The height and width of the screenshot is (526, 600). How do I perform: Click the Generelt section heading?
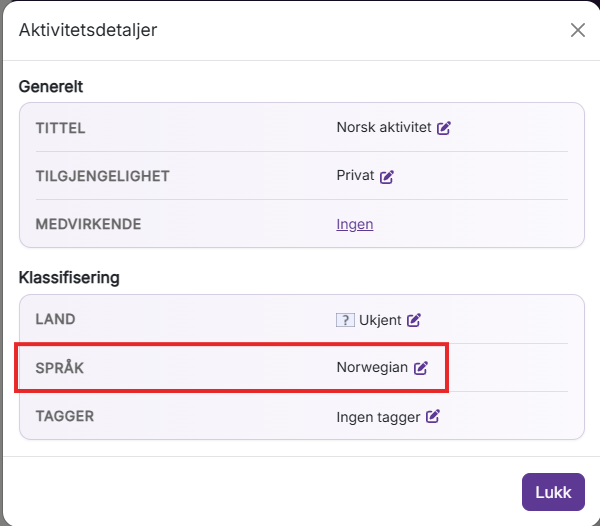coord(51,87)
